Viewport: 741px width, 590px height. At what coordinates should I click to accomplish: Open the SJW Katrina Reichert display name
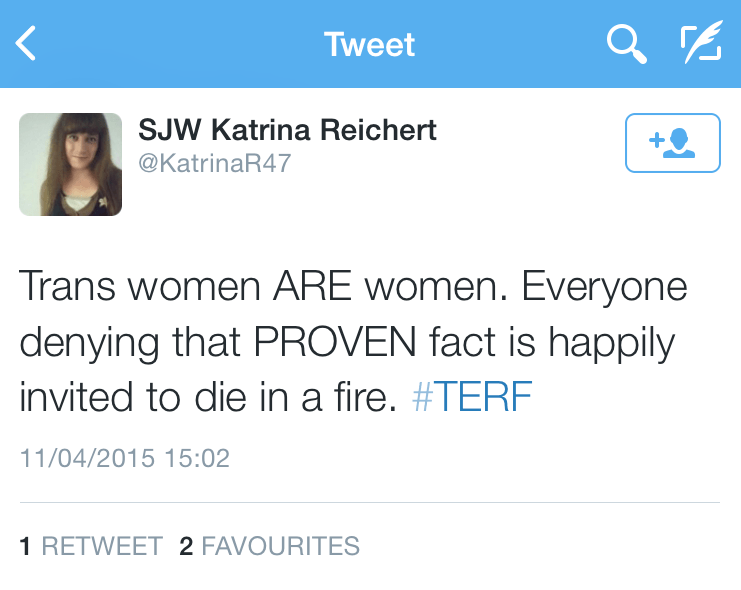click(x=287, y=131)
